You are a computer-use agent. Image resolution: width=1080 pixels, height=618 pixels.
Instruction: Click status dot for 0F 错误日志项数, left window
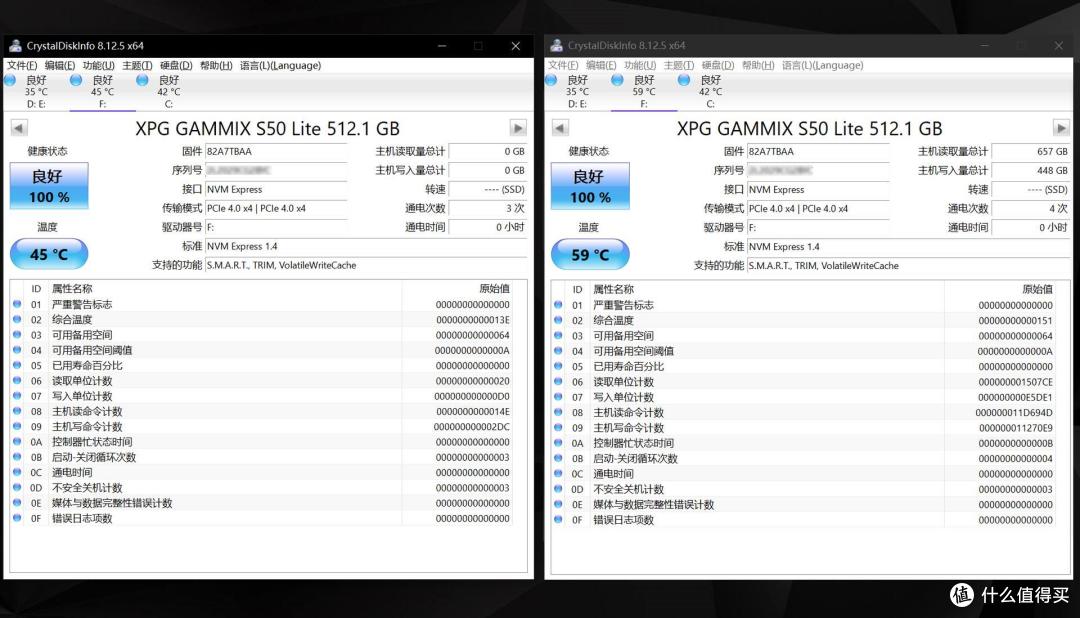click(17, 517)
